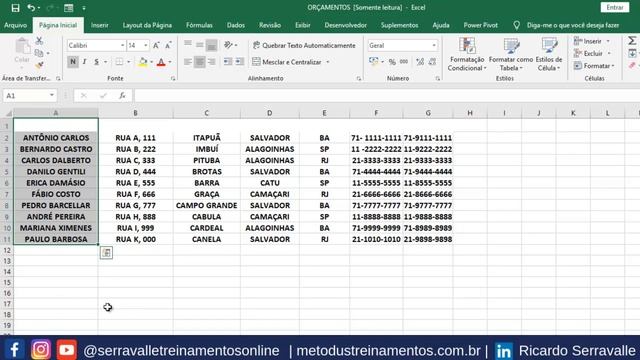Click the Format Painter brush
The image size is (640, 360).
(39, 65)
